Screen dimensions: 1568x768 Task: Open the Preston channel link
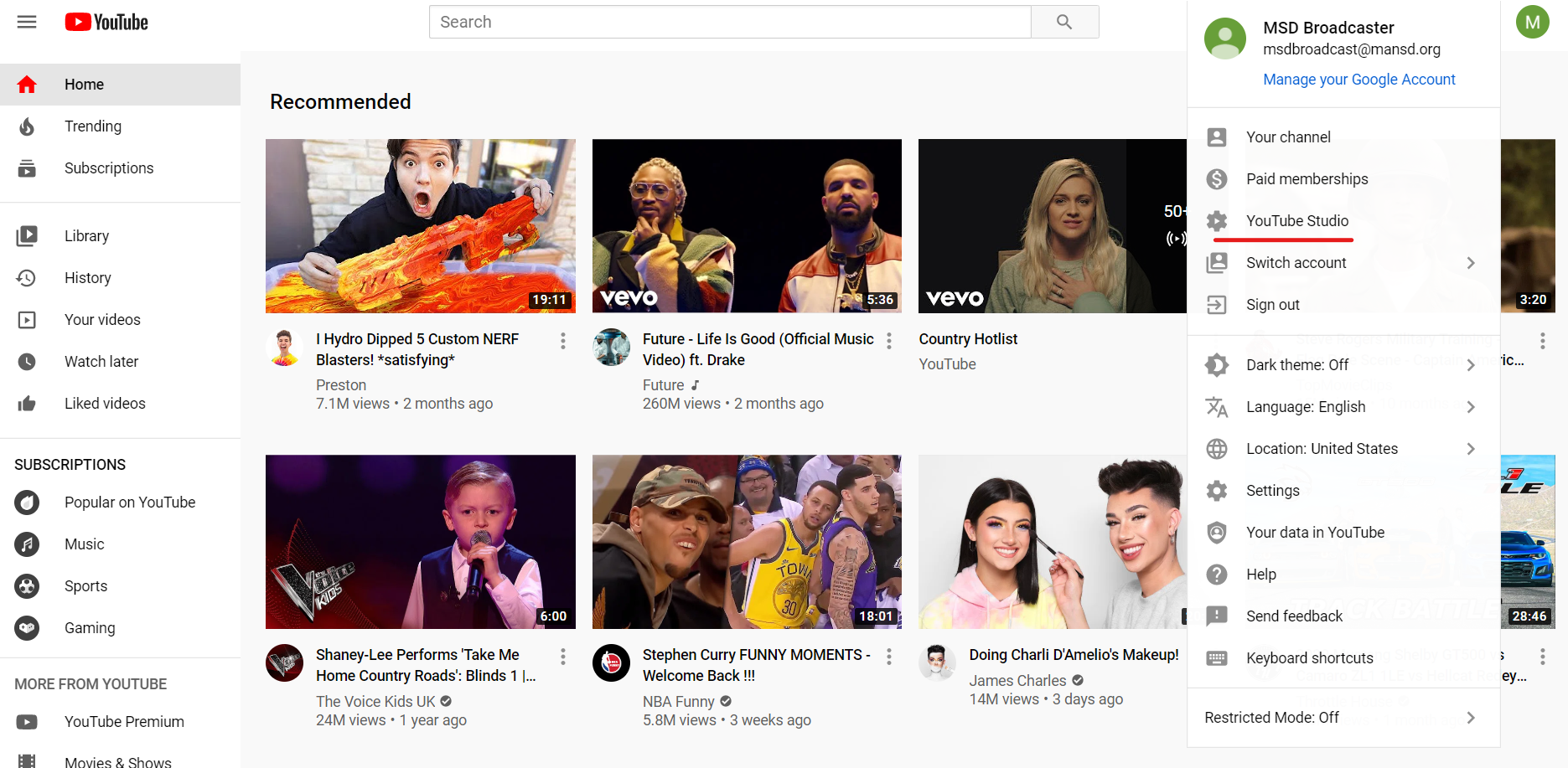pos(341,385)
